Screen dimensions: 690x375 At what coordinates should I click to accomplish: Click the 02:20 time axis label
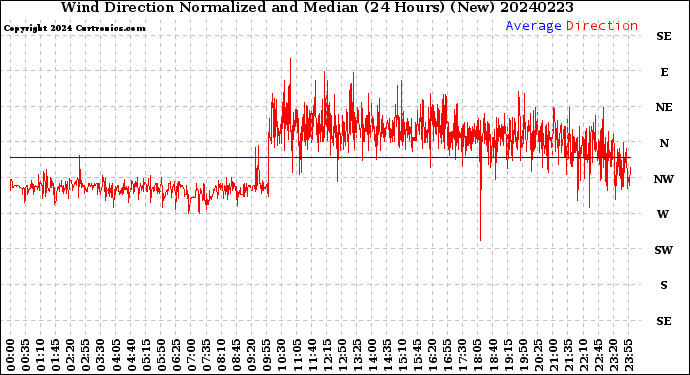71,355
